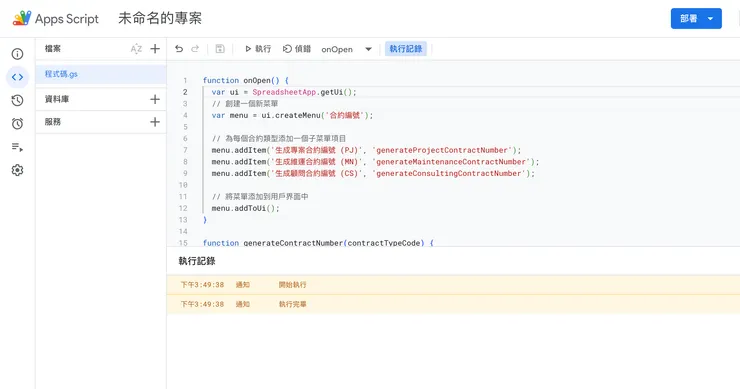Add a new file with plus icon
The width and height of the screenshot is (740, 389).
[155, 49]
